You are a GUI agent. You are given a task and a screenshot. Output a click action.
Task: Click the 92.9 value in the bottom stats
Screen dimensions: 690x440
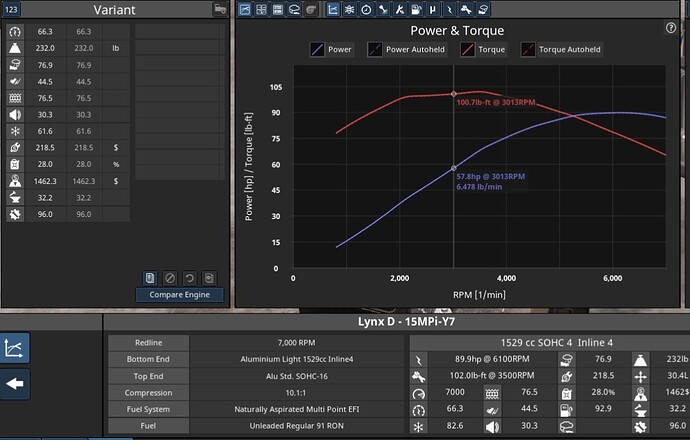pyautogui.click(x=603, y=408)
